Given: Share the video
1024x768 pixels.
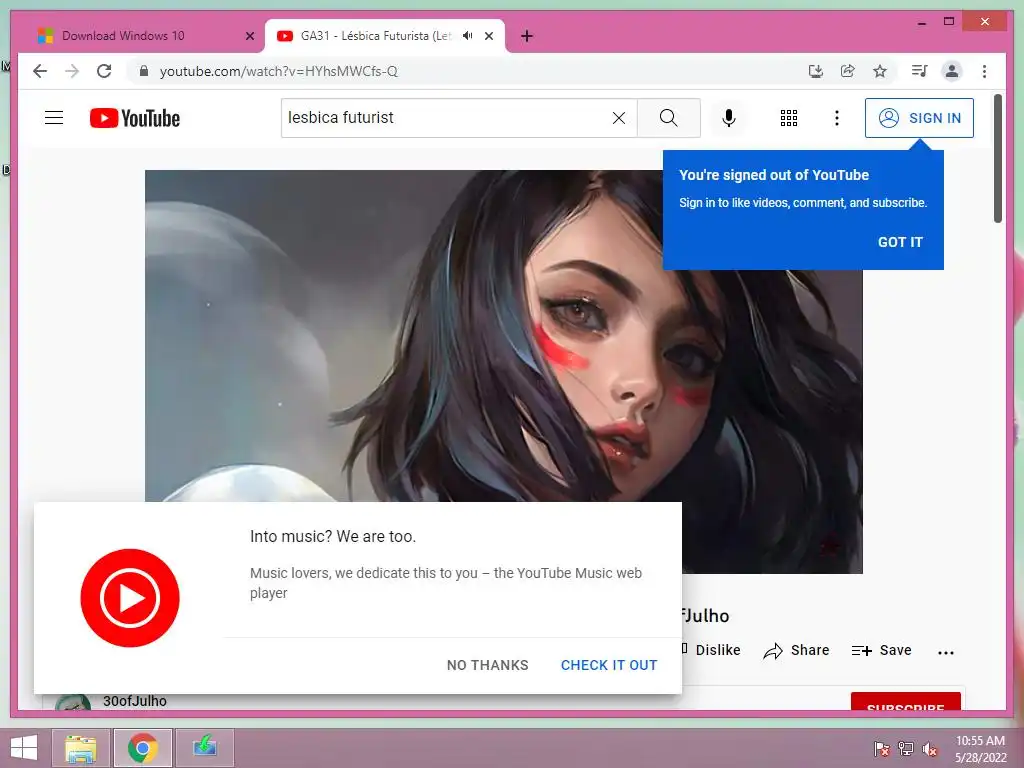Looking at the screenshot, I should coord(796,650).
